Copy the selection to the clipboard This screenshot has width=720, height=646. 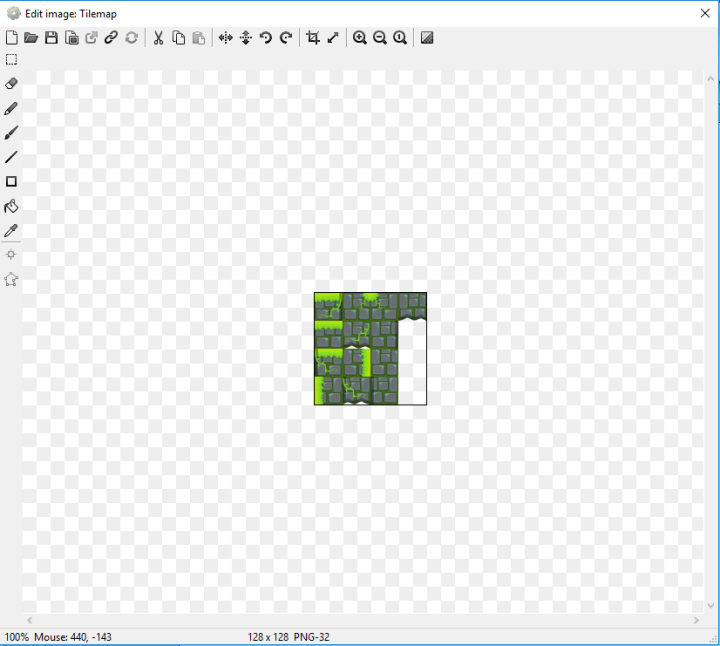(179, 38)
